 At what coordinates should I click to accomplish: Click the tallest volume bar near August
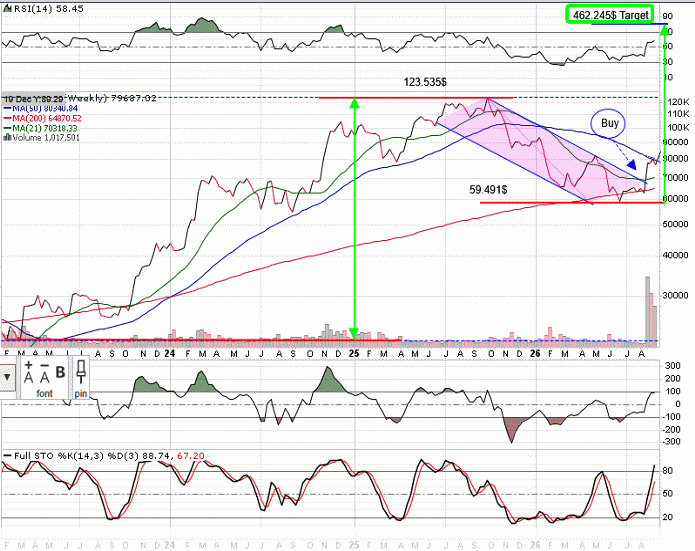(647, 311)
